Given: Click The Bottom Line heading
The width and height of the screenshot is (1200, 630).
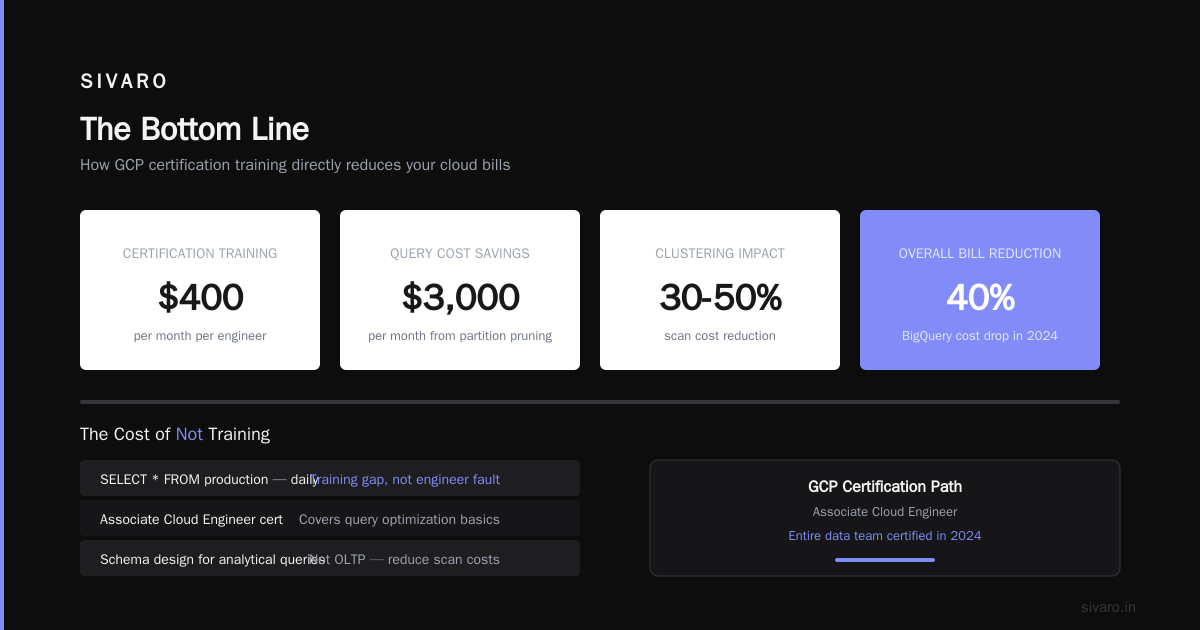Looking at the screenshot, I should coord(195,129).
